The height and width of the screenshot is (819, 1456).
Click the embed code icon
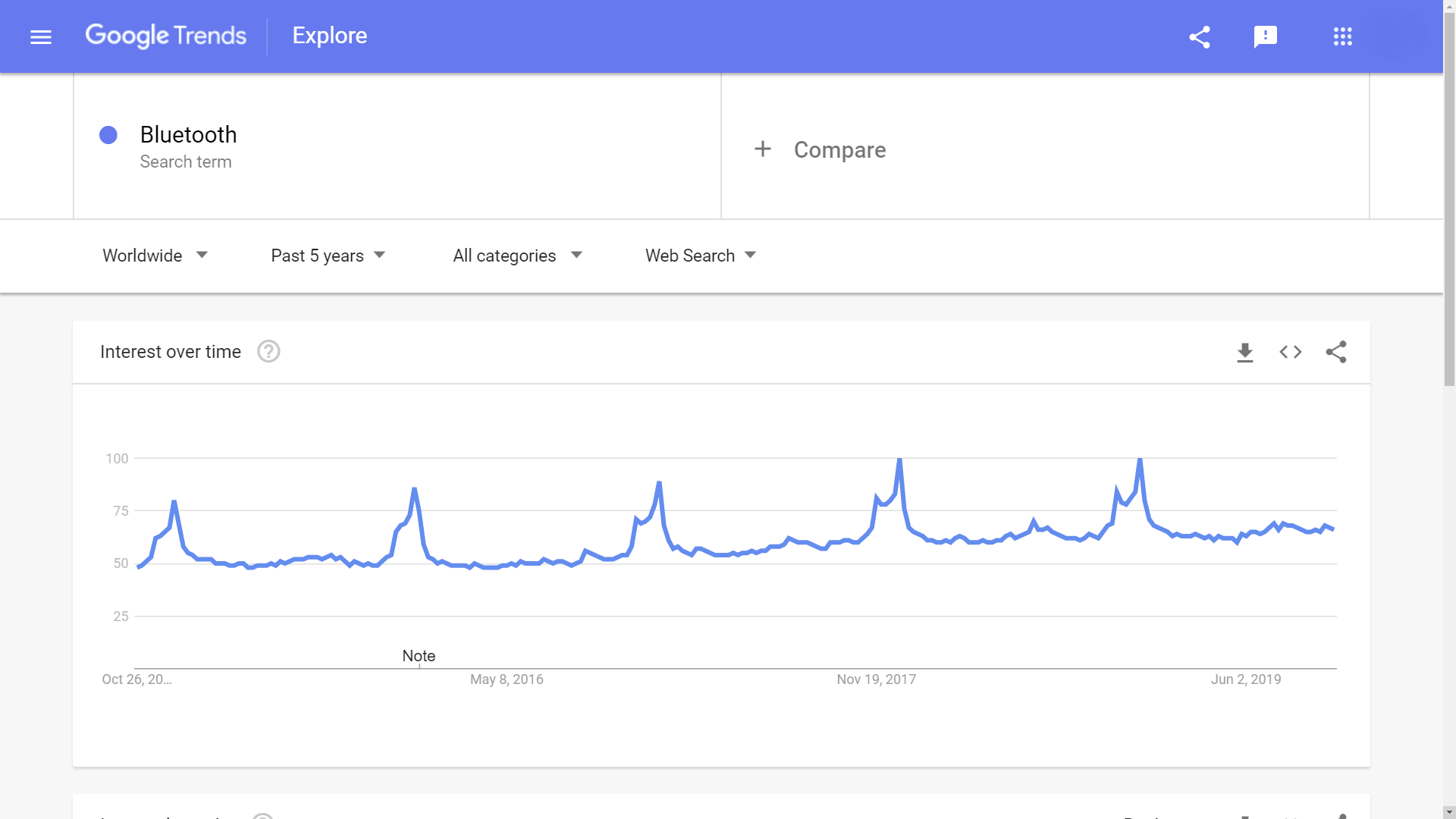[1291, 353]
